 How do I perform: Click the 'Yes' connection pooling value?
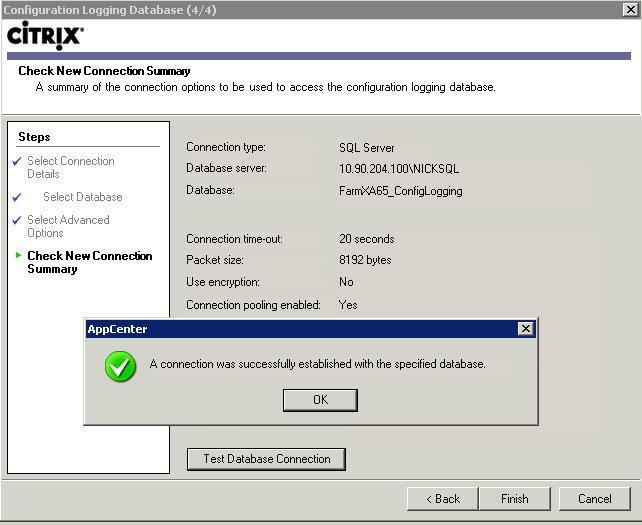(x=348, y=305)
